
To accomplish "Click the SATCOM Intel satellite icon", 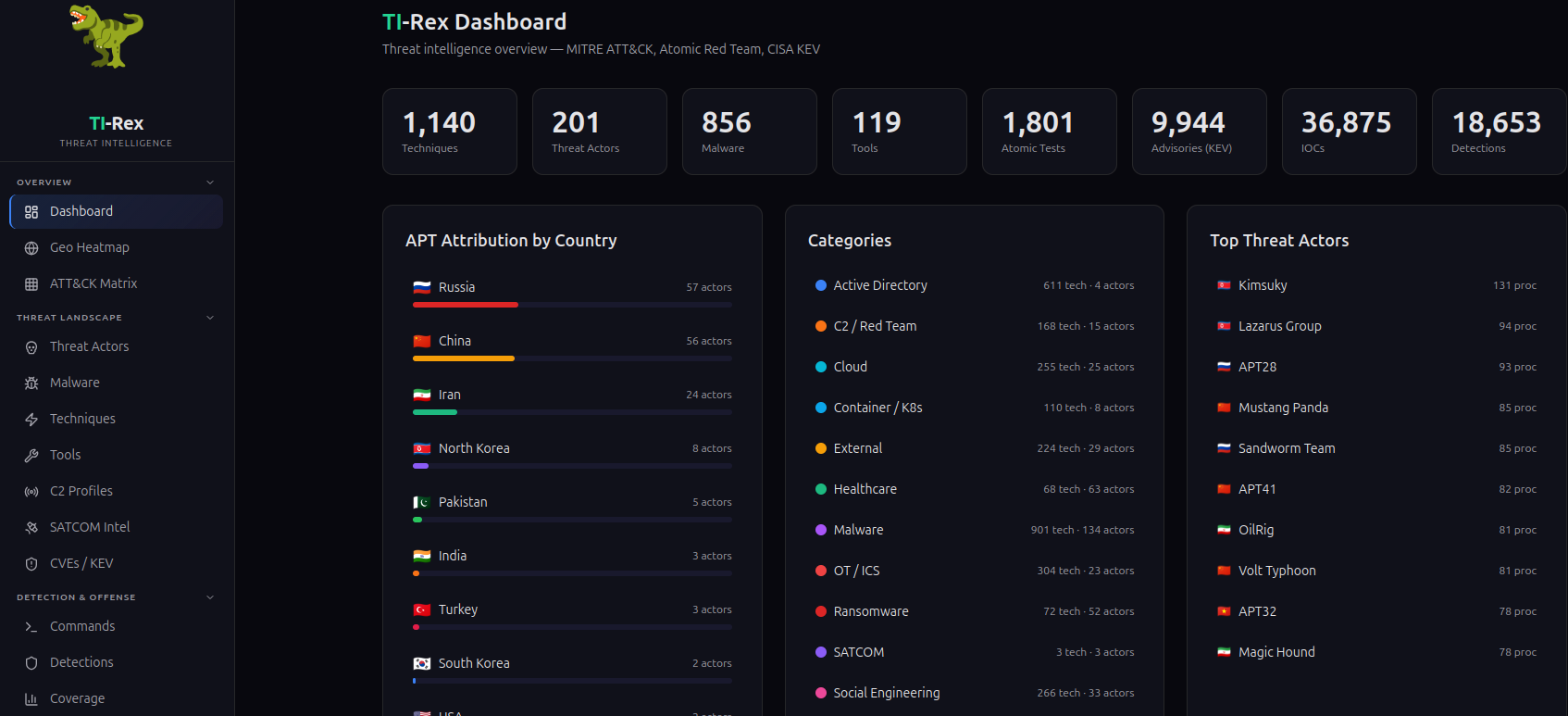I will pos(31,528).
